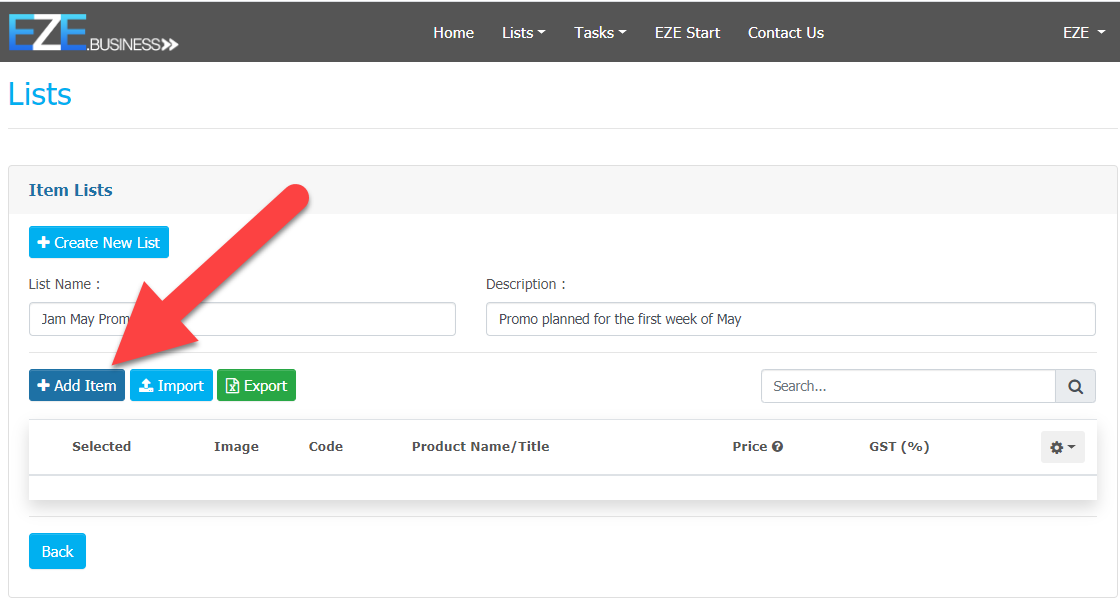The height and width of the screenshot is (600, 1120).
Task: Open the EZE Start menu item
Action: click(x=687, y=33)
